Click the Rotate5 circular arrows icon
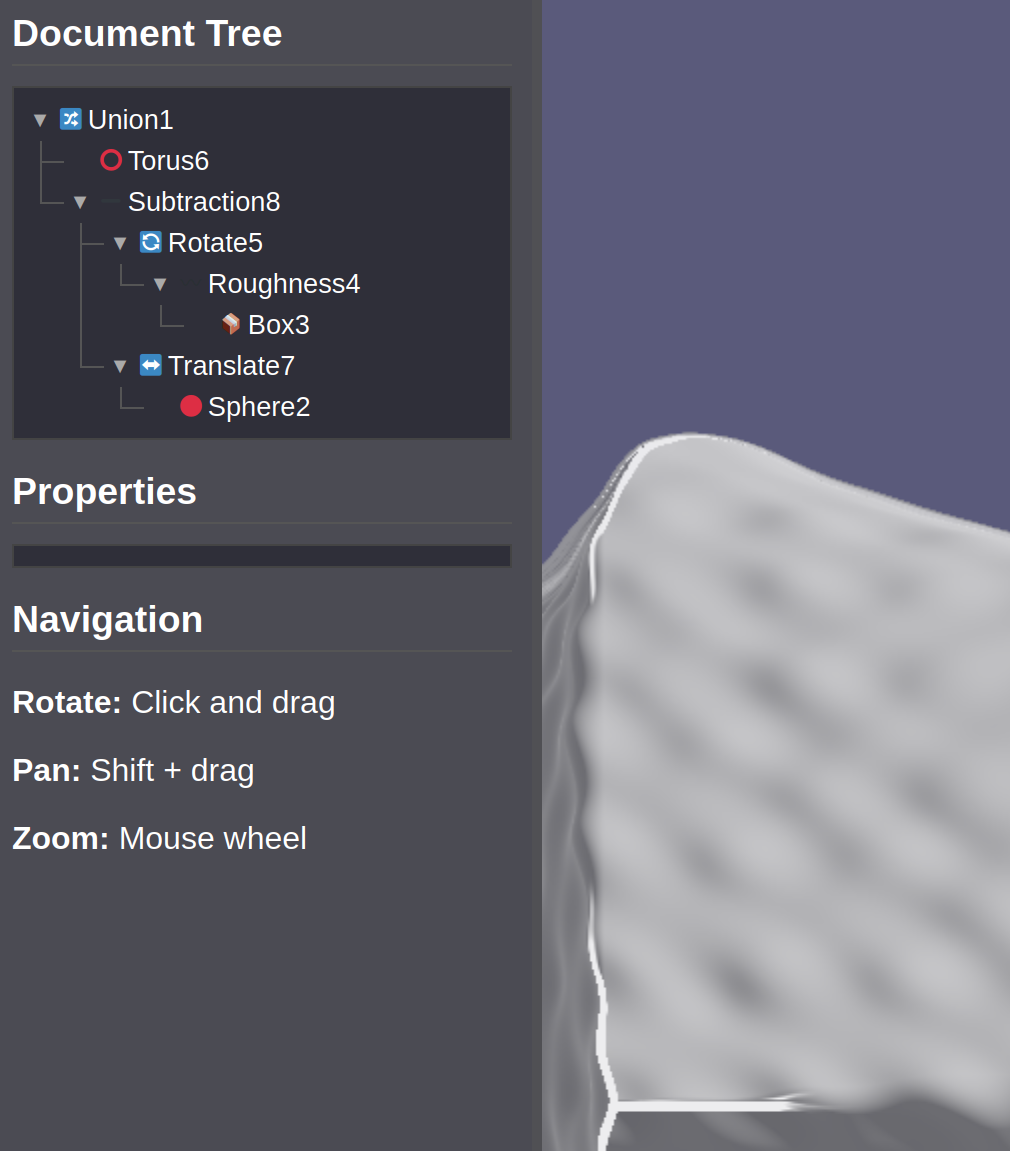This screenshot has height=1151, width=1010. pyautogui.click(x=151, y=242)
